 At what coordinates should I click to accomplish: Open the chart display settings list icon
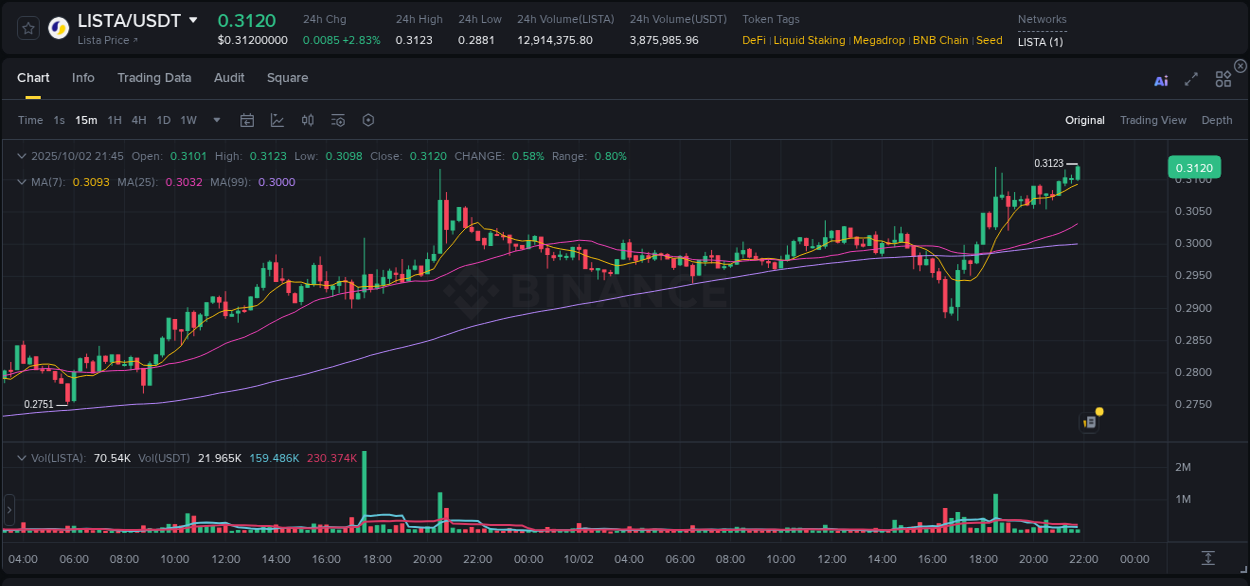tap(338, 119)
